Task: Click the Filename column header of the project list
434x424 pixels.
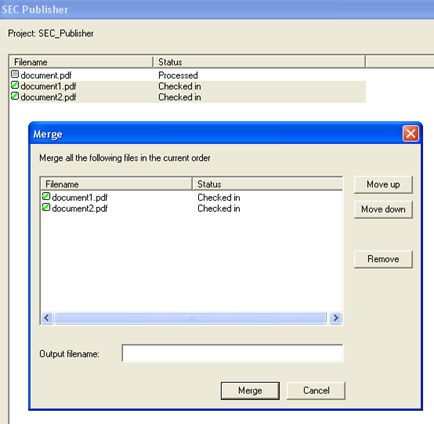Action: [81, 62]
